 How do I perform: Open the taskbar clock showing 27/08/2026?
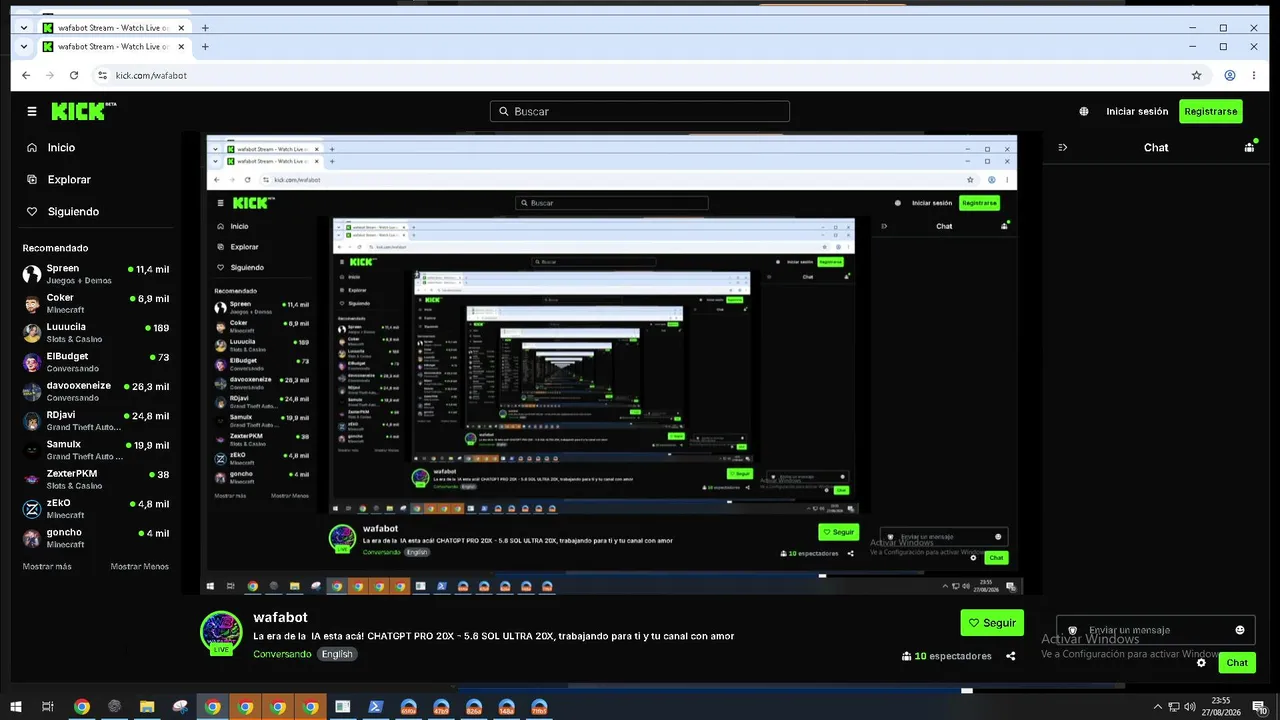click(x=1220, y=707)
